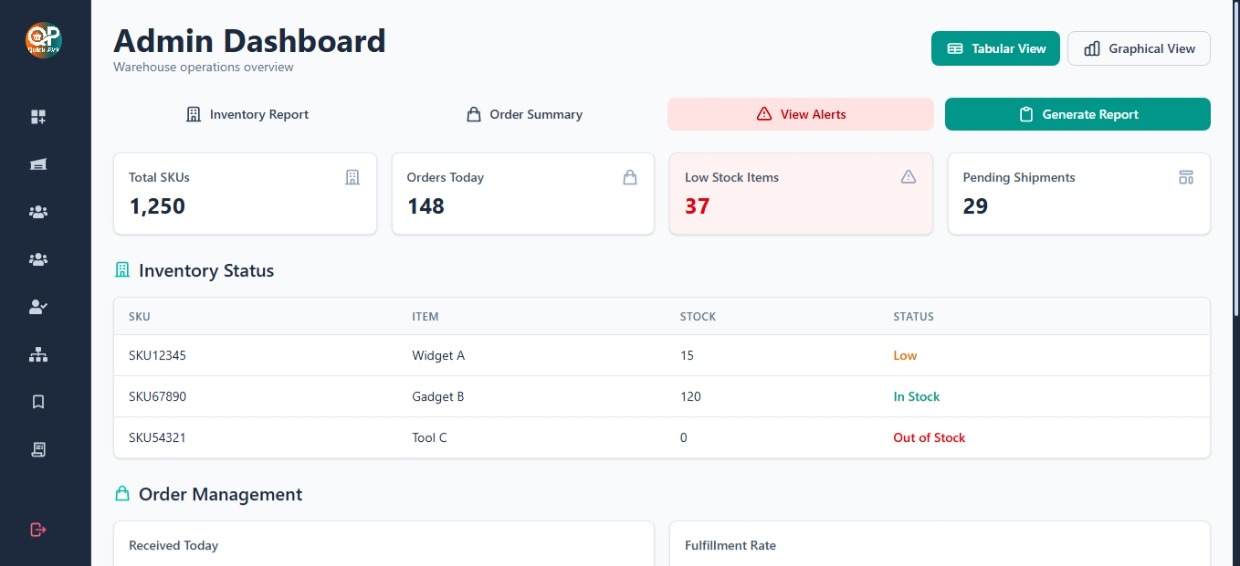
Task: Select the SKU54321 cell
Action: pyautogui.click(x=157, y=437)
